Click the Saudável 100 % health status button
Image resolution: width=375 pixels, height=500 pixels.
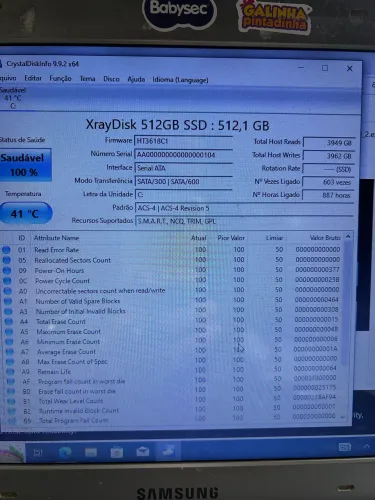(25, 165)
